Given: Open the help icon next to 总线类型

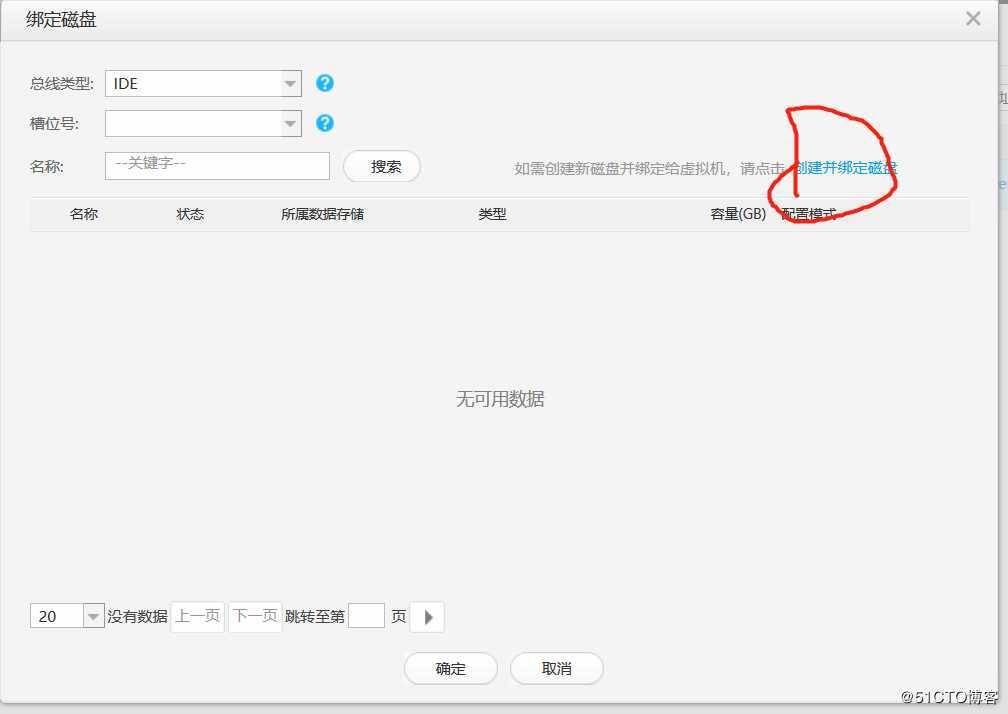Looking at the screenshot, I should (325, 83).
